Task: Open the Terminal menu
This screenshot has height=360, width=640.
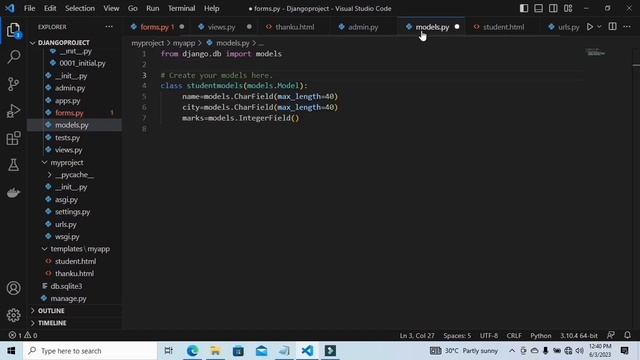Action: pyautogui.click(x=182, y=8)
